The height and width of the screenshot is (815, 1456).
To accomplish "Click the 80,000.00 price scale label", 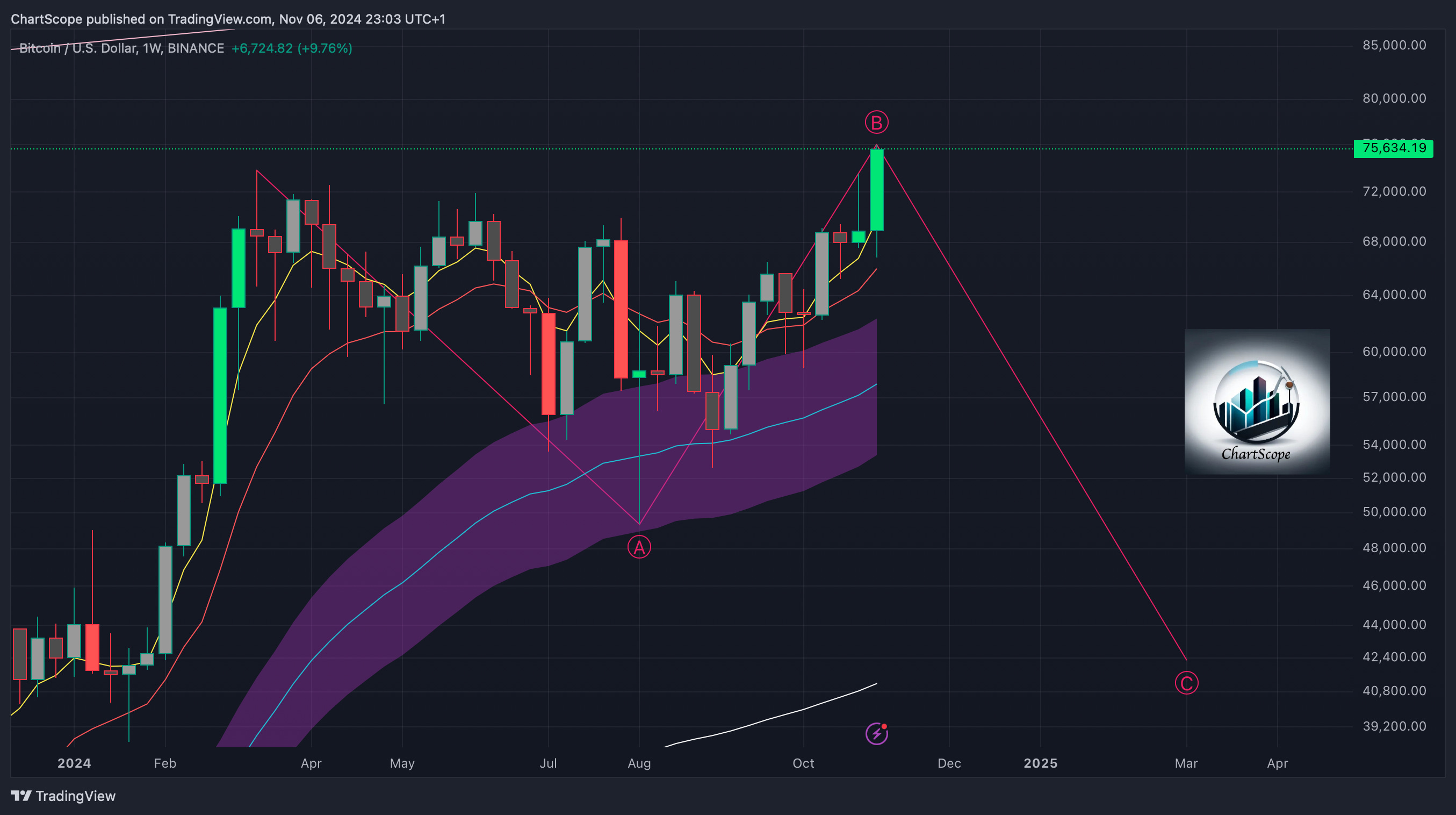I will pos(1394,98).
